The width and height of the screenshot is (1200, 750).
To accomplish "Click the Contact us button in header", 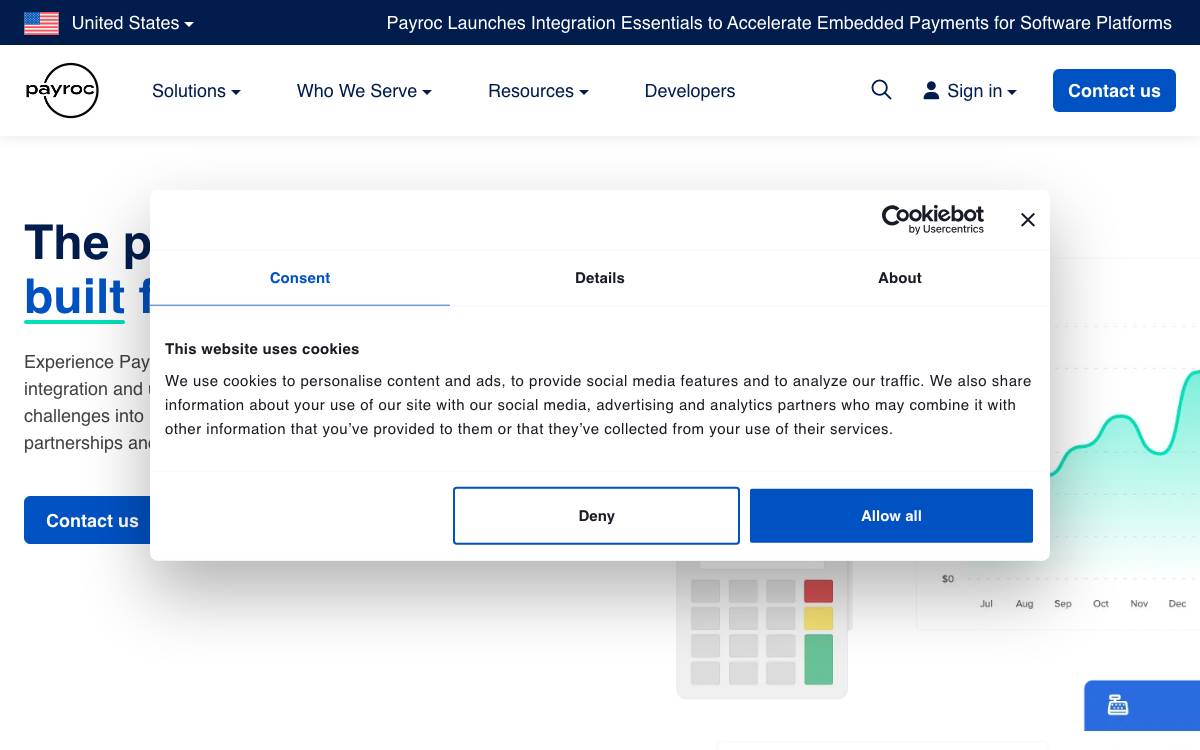I will tap(1114, 91).
